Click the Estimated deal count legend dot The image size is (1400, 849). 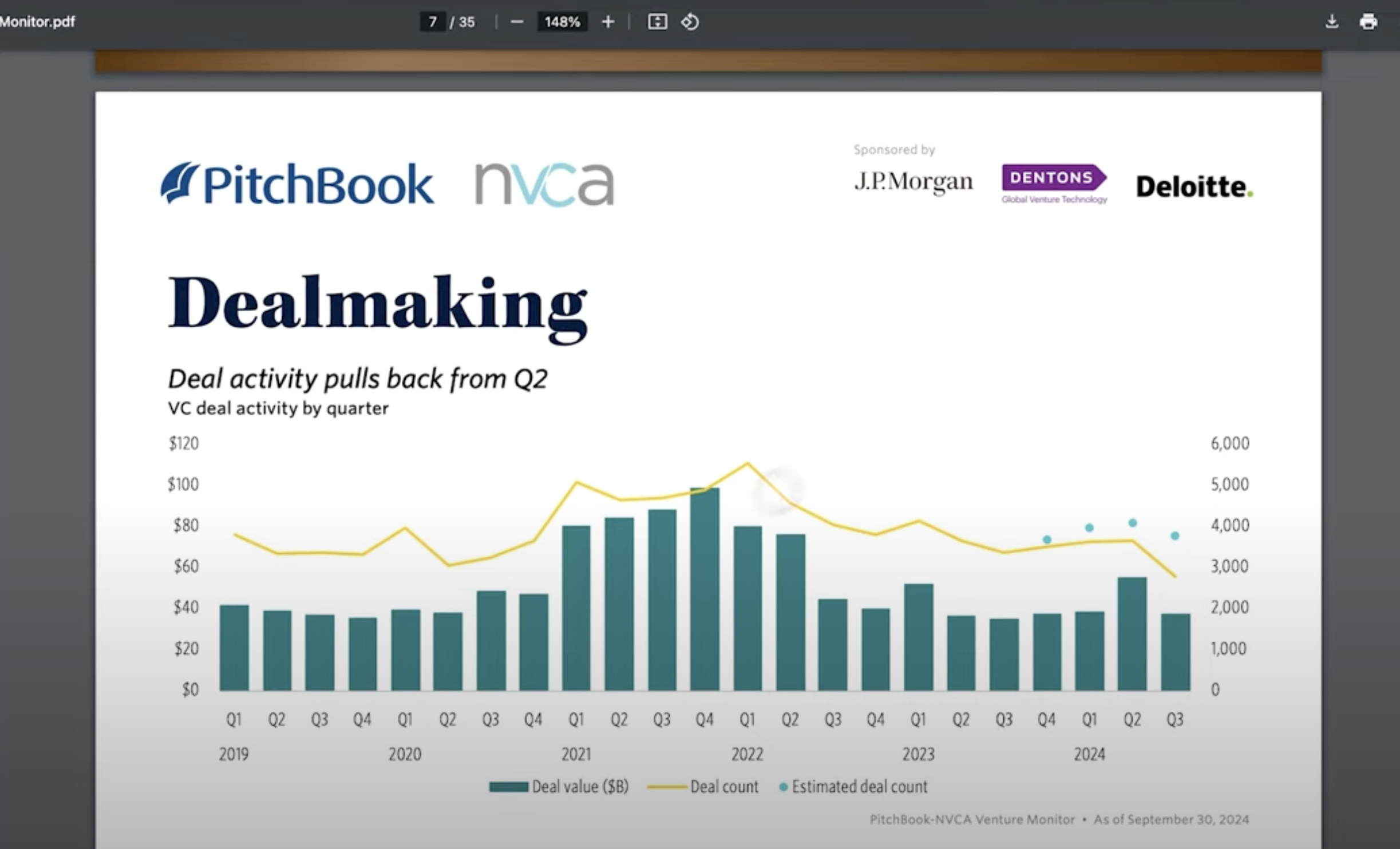click(x=784, y=787)
